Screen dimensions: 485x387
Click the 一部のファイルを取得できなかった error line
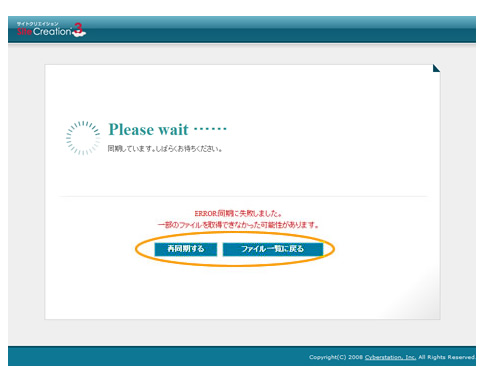coord(238,225)
